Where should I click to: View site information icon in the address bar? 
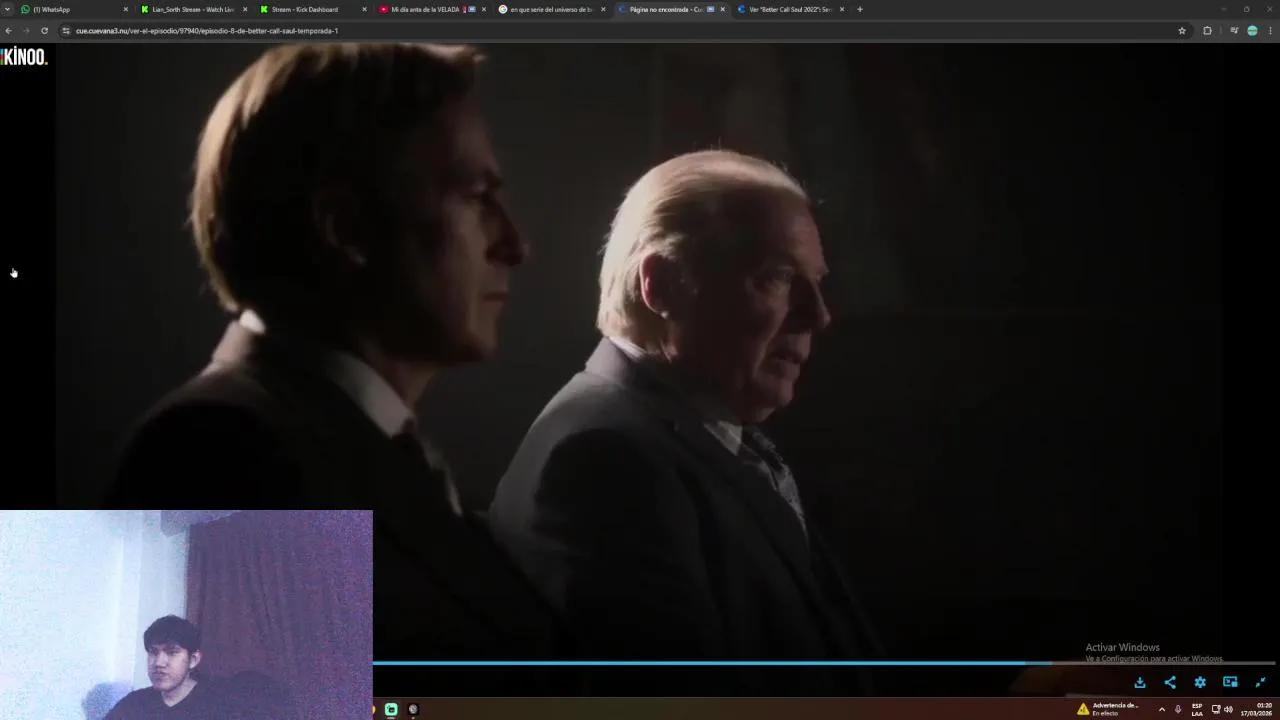66,31
